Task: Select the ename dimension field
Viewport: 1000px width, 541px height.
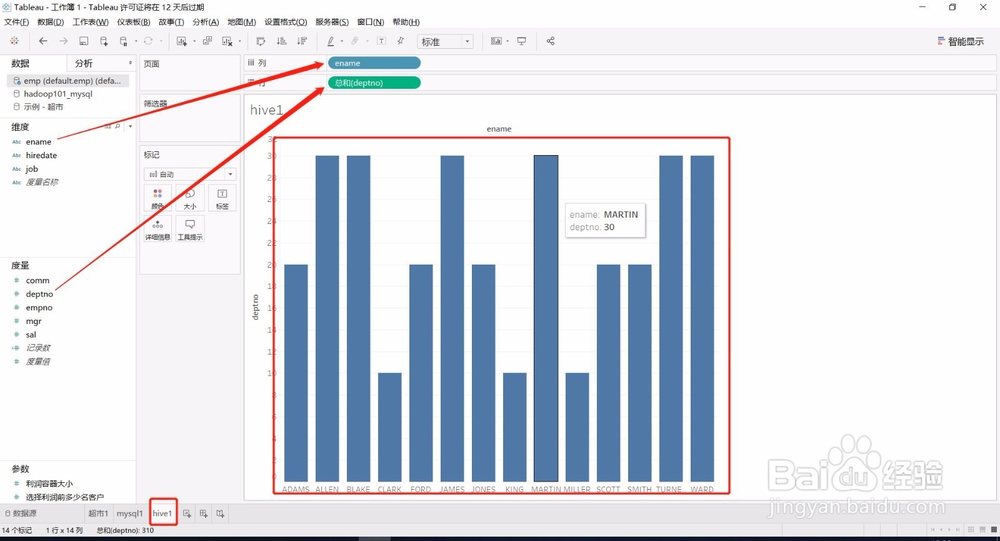Action: [38, 142]
